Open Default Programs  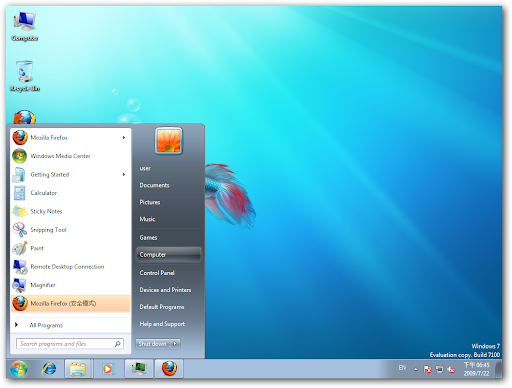(x=162, y=307)
